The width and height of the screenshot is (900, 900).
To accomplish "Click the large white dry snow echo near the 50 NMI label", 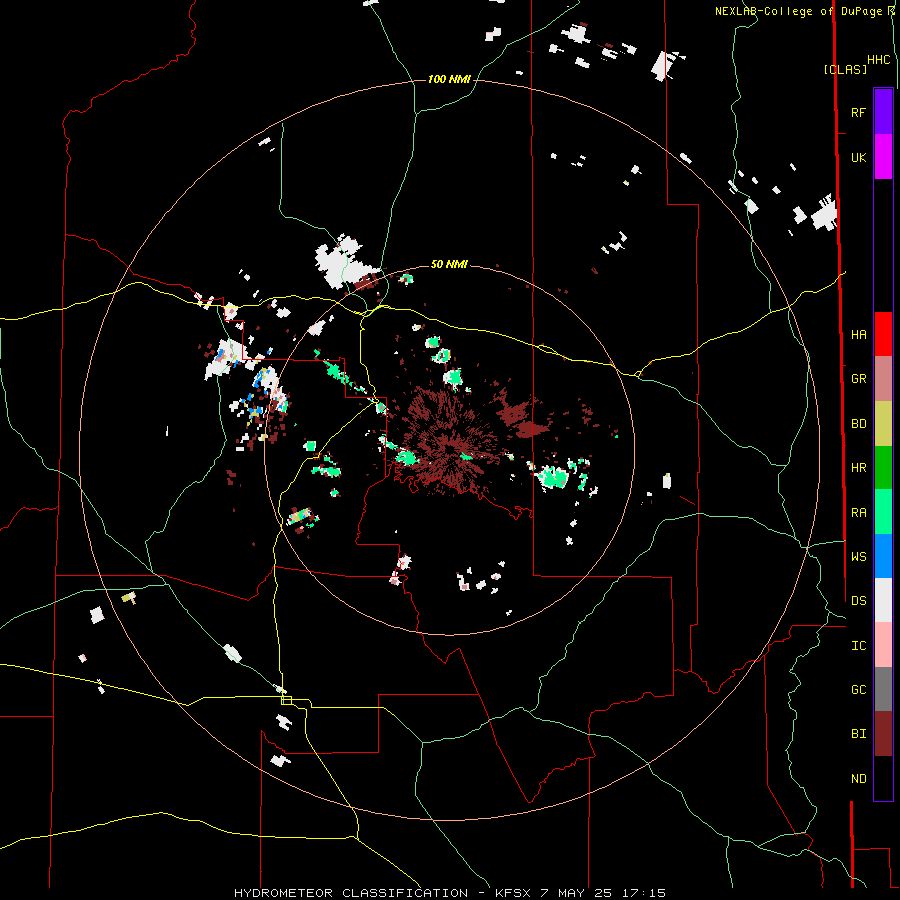I will click(344, 263).
